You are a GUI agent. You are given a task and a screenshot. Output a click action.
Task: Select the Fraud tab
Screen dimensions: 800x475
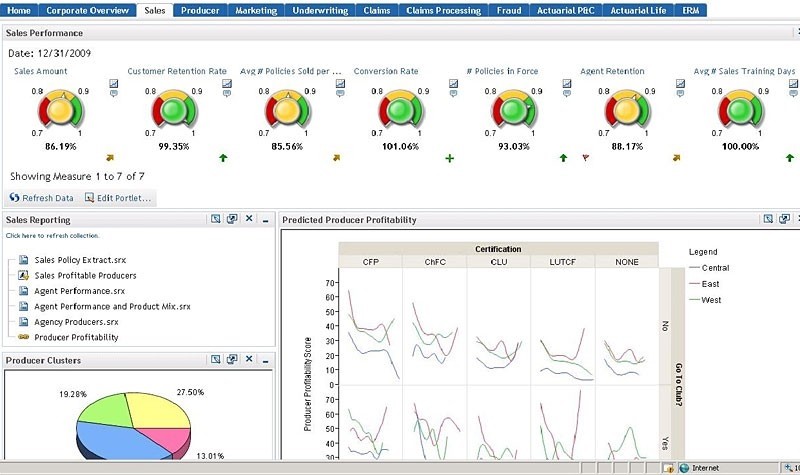coord(509,10)
